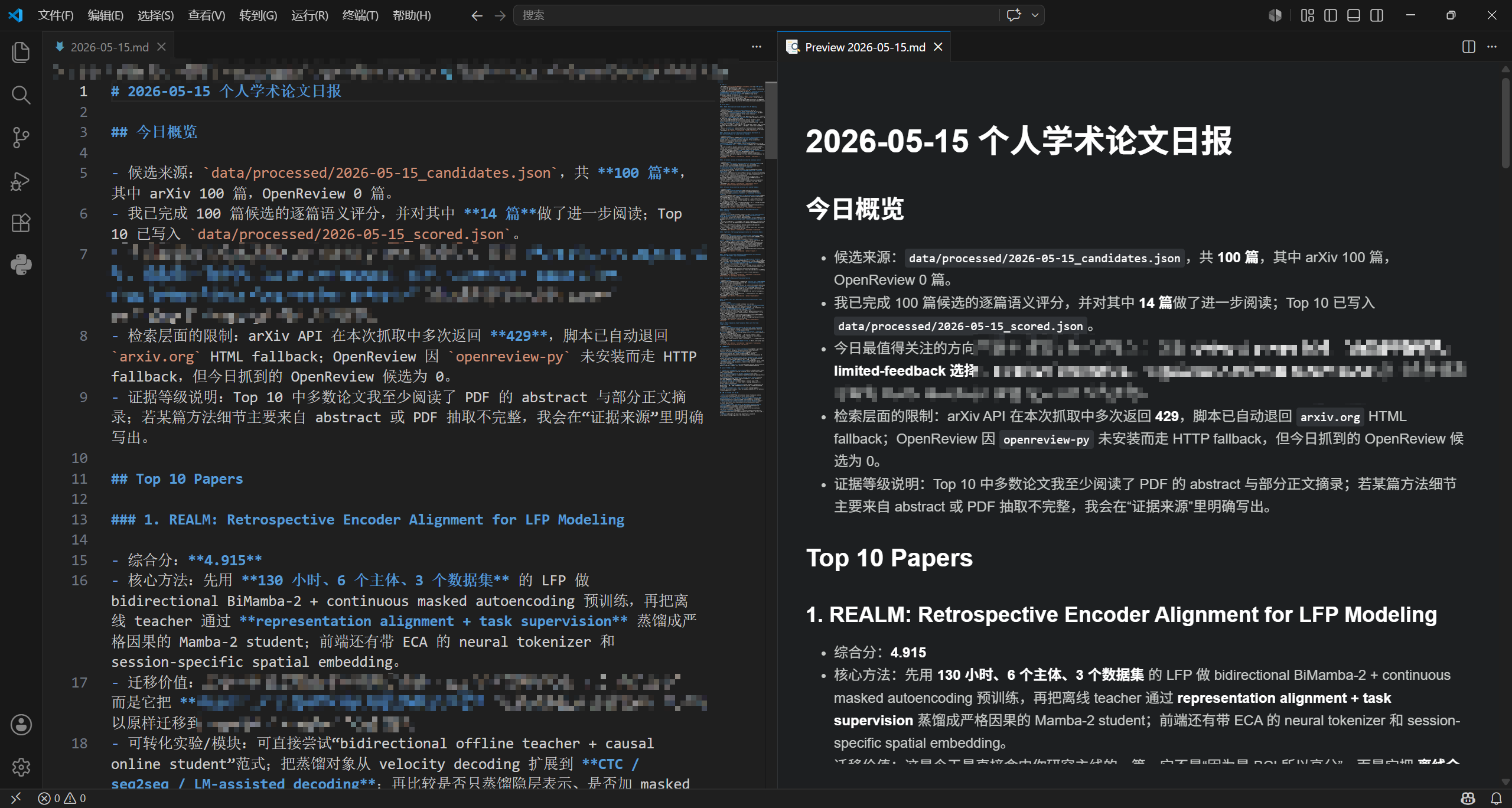
Task: Focus the 搜索 command center field
Action: [756, 15]
